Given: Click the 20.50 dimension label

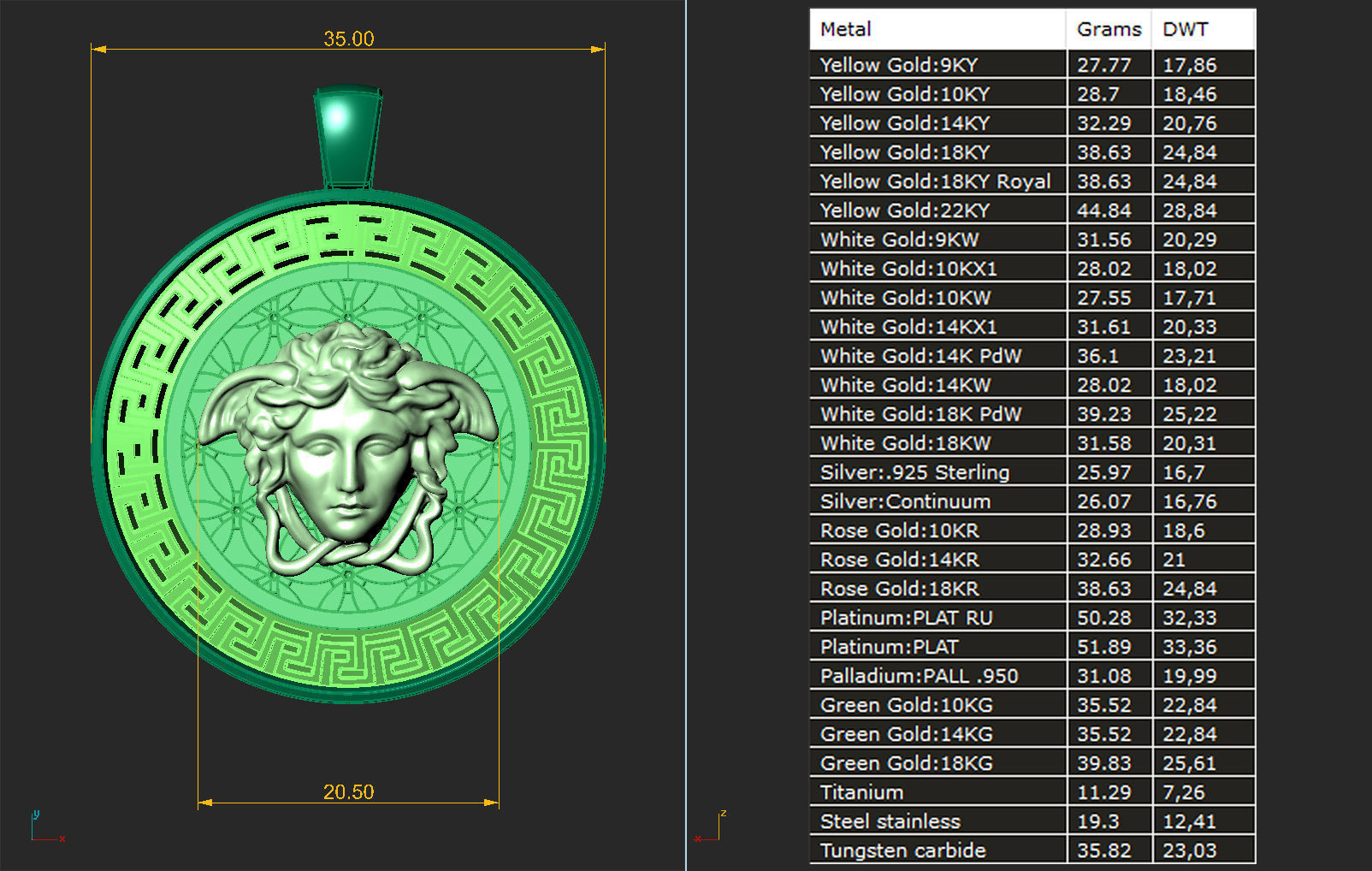Looking at the screenshot, I should (x=348, y=791).
